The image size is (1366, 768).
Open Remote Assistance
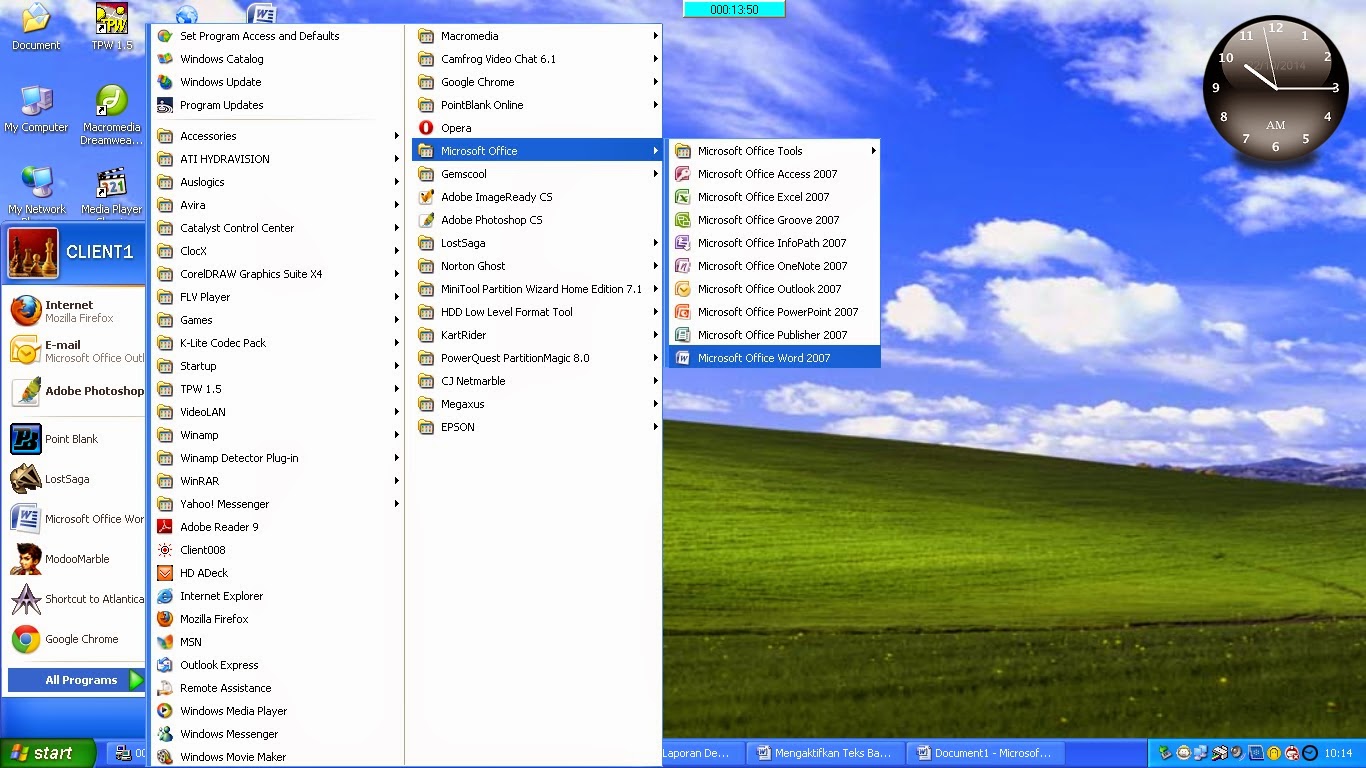pos(277,688)
